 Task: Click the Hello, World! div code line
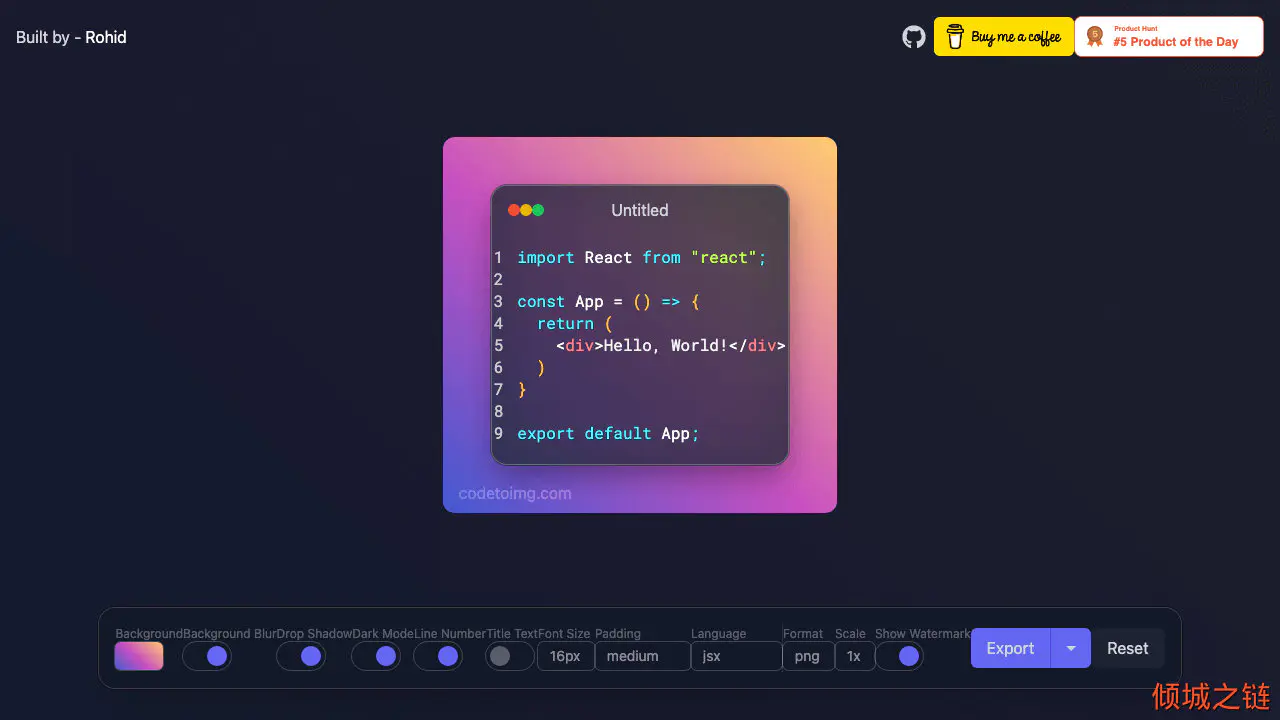(x=671, y=345)
